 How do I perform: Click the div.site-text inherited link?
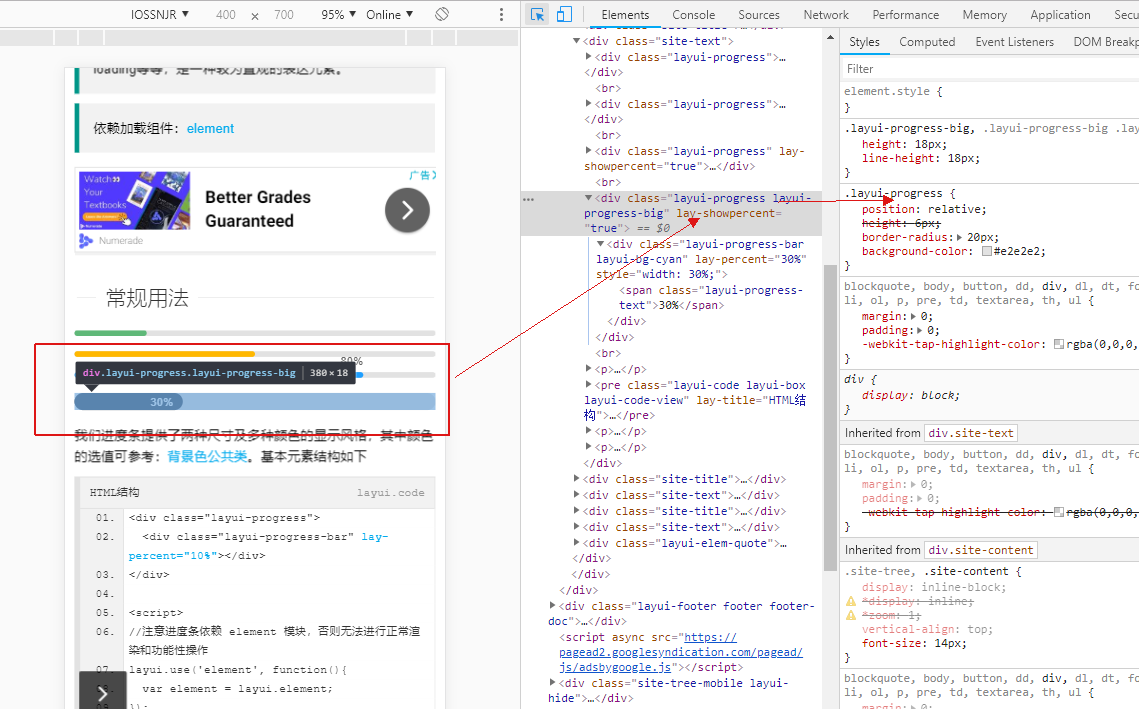[970, 433]
